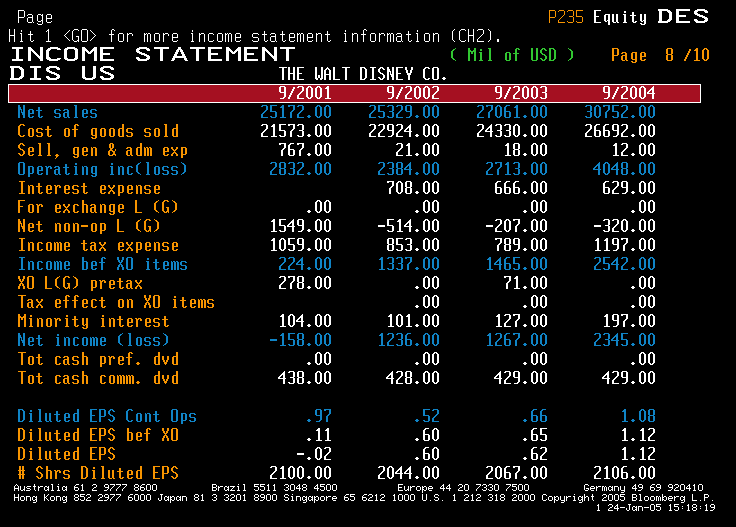Click the 30752.00 net sales value

point(619,112)
